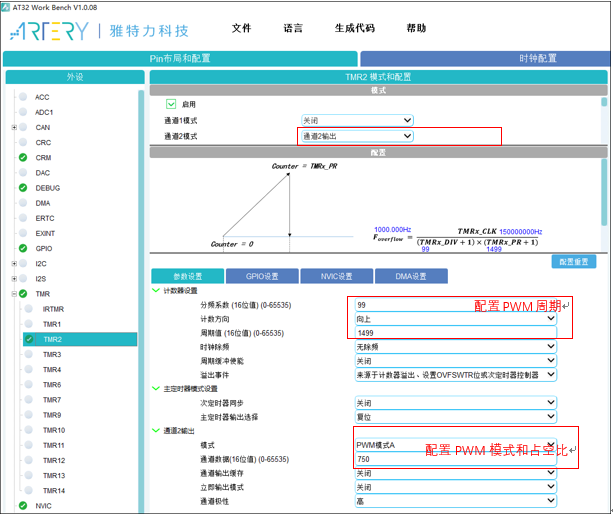Expand the CAN tree node
This screenshot has height=517, width=613.
14,127
